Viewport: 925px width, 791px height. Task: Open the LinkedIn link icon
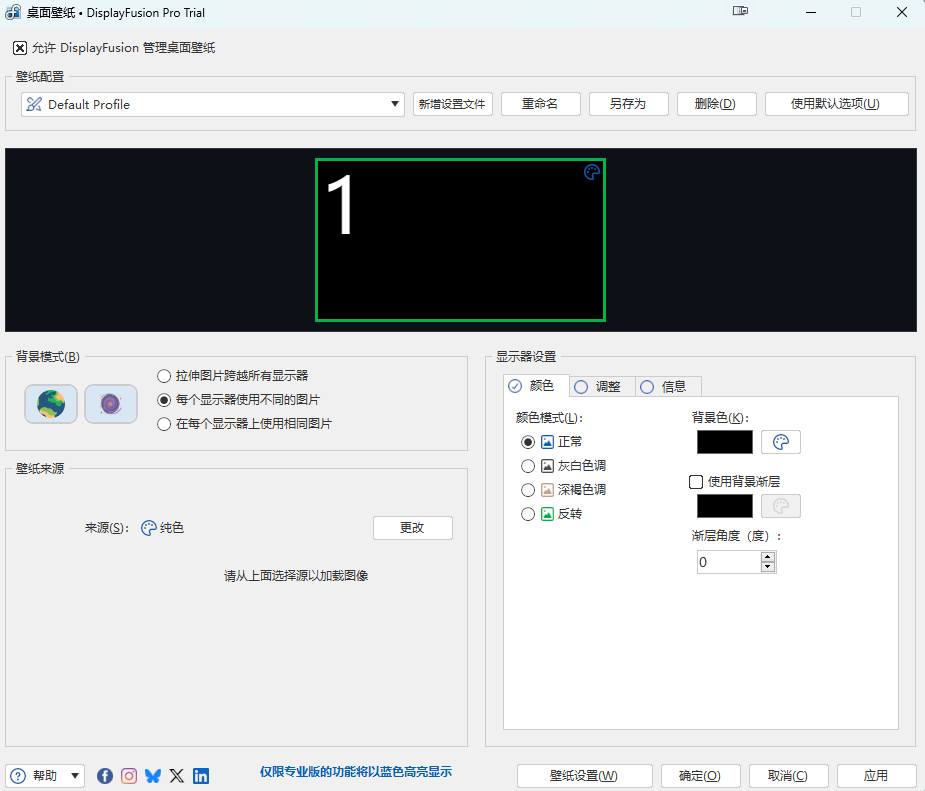pos(201,775)
